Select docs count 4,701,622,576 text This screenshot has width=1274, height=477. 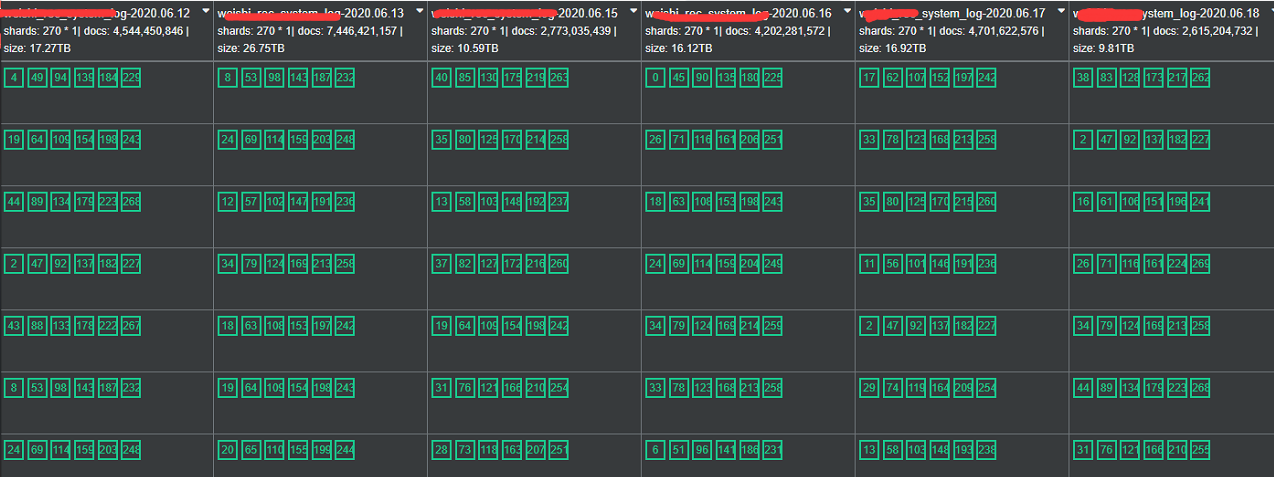[991, 31]
